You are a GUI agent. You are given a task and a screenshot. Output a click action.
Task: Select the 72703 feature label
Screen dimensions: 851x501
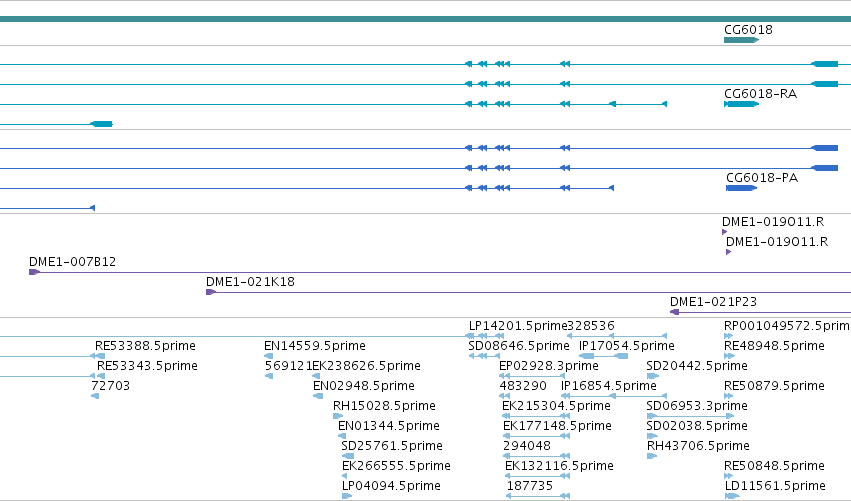pyautogui.click(x=111, y=386)
